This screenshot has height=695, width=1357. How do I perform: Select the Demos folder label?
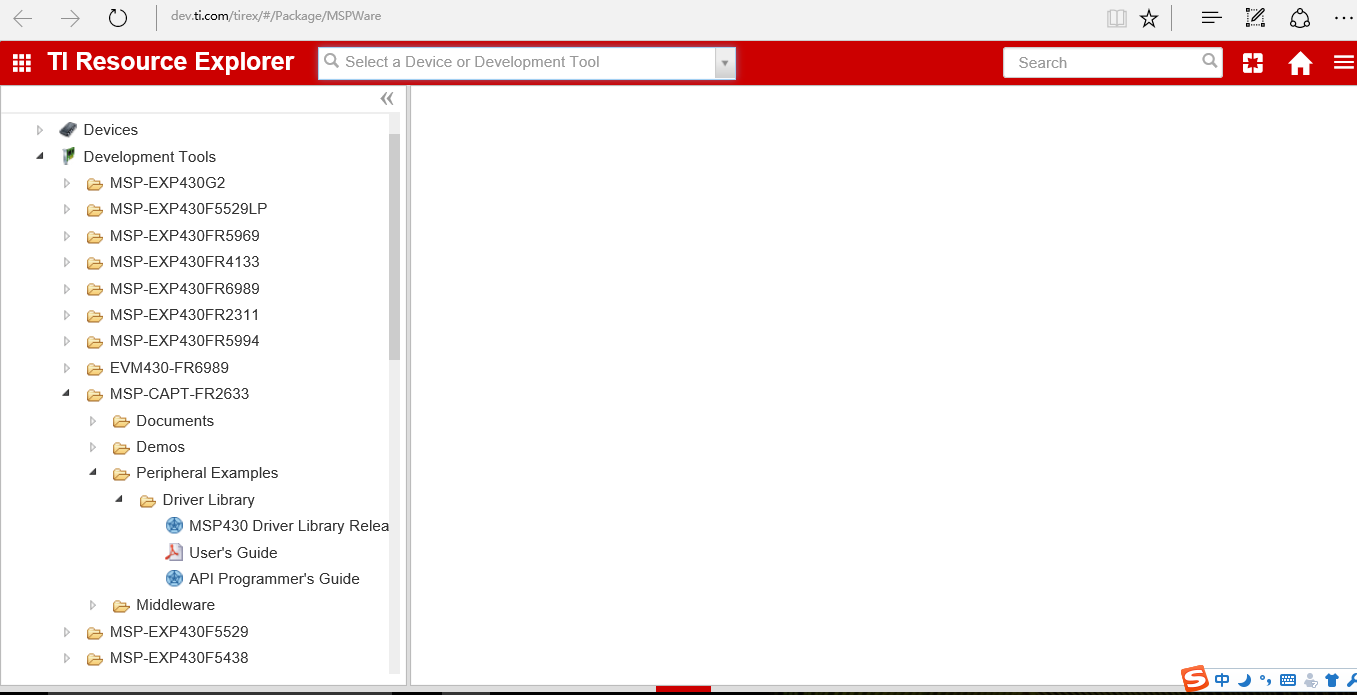tap(160, 447)
